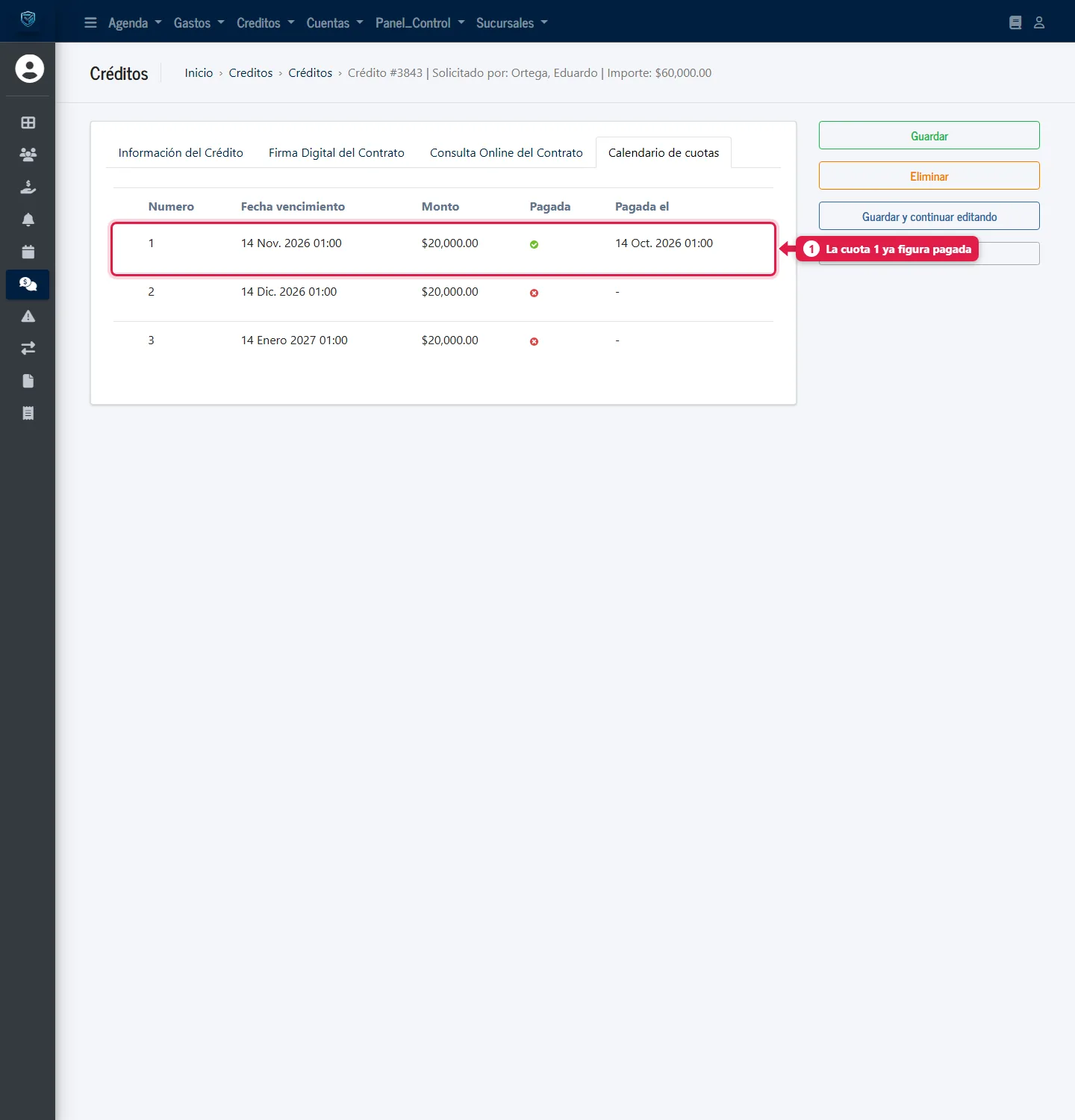The width and height of the screenshot is (1075, 1120).
Task: Open the user outline icon in the top-right corner
Action: (1039, 22)
